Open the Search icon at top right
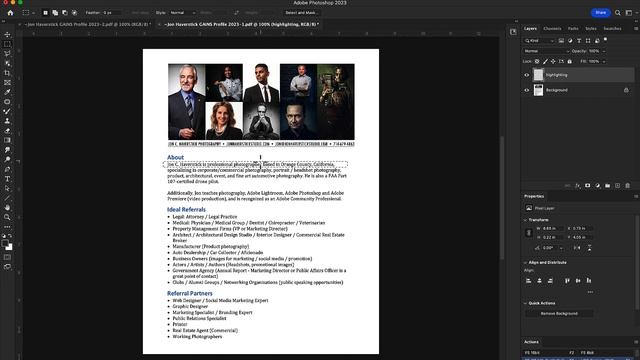 (618, 13)
